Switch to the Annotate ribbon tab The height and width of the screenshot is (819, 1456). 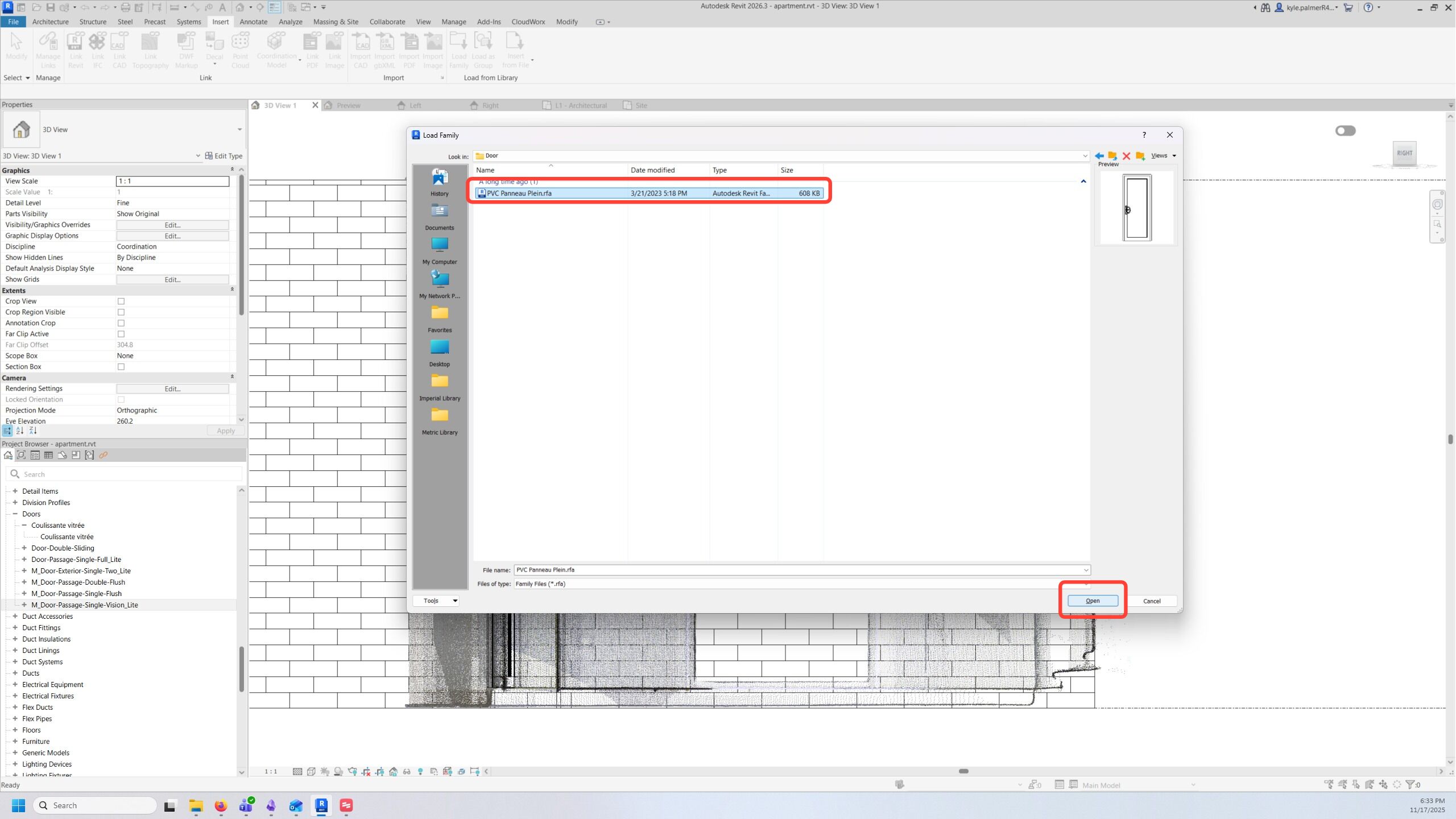click(x=253, y=22)
